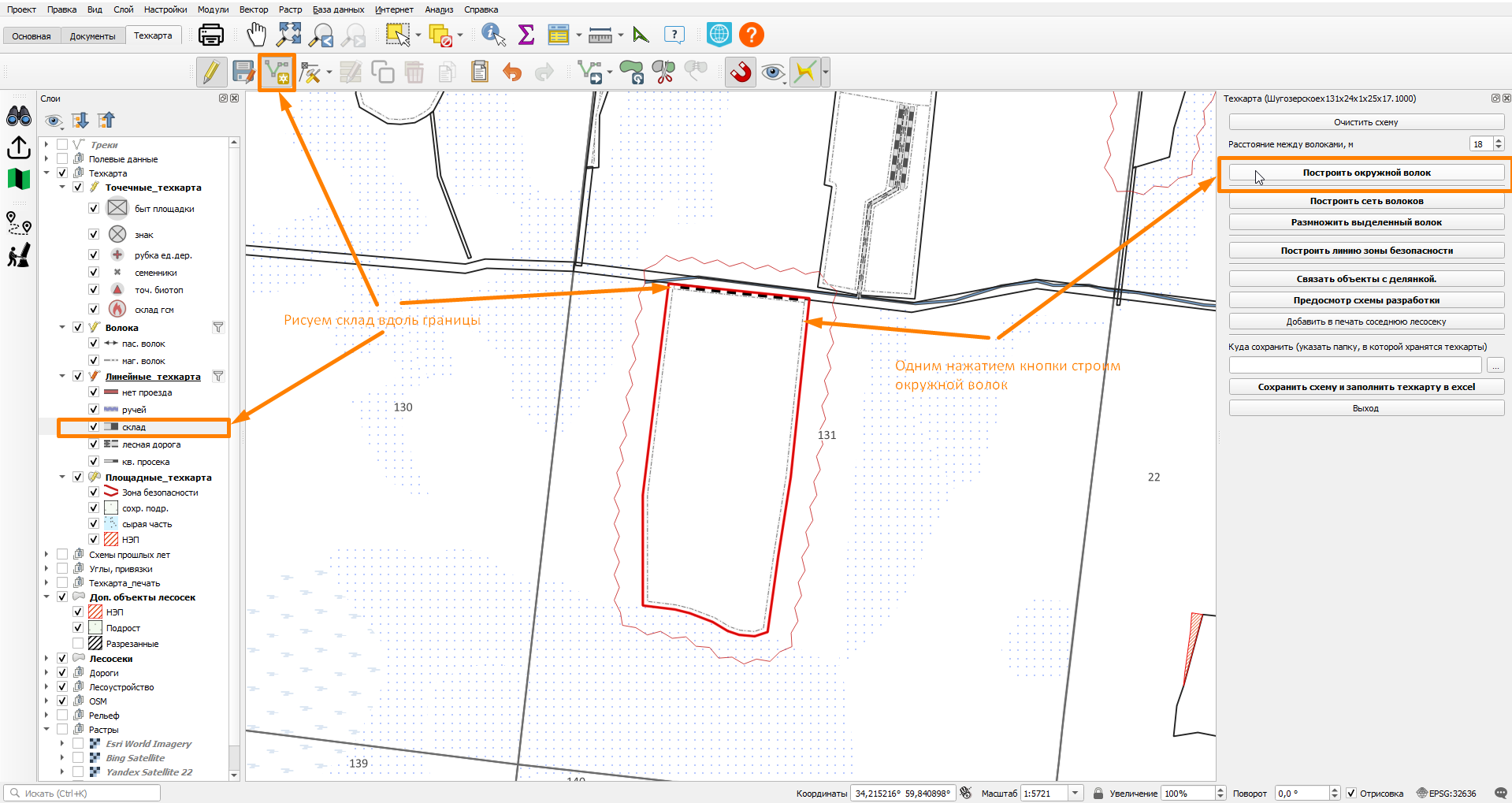Click Построить сеть волоков button
1512x803 pixels.
pyautogui.click(x=1366, y=201)
